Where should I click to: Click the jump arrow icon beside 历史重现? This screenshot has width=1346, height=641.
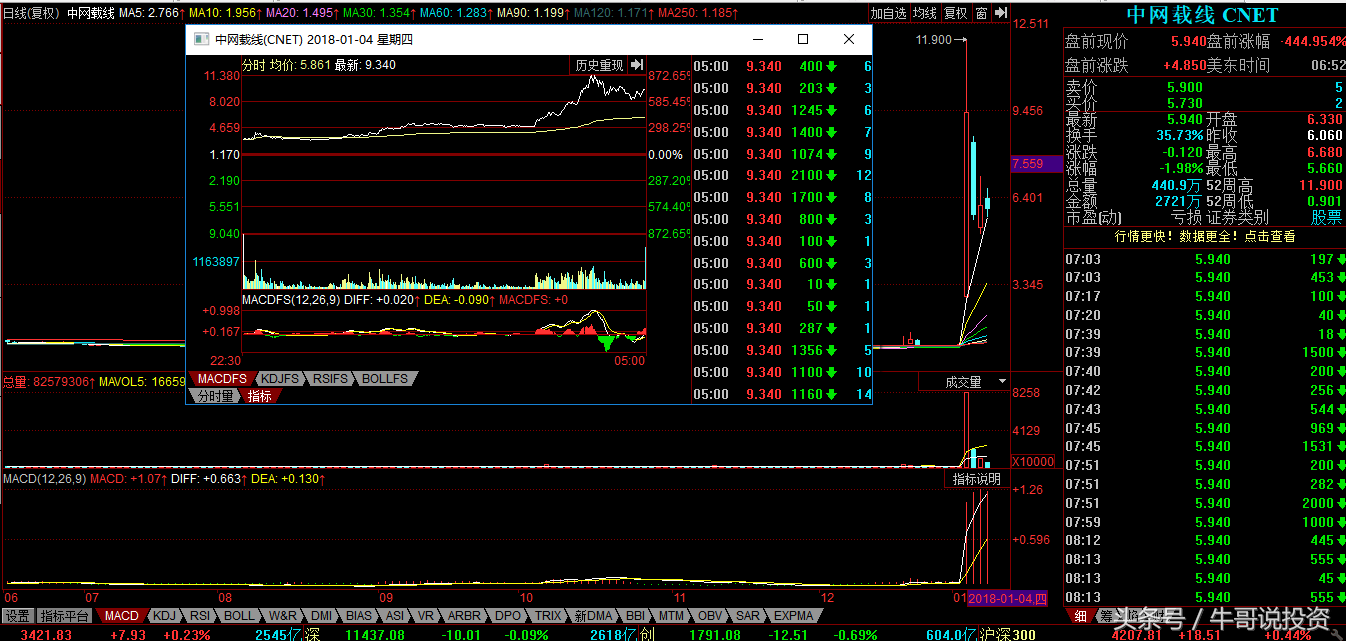tap(636, 65)
